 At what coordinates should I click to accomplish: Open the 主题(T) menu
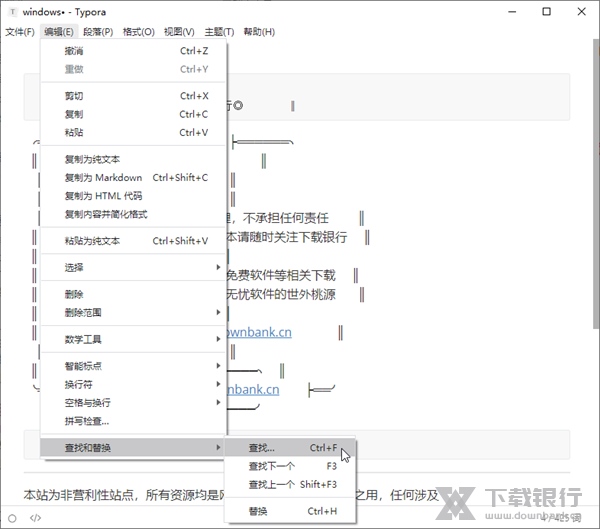tap(219, 32)
